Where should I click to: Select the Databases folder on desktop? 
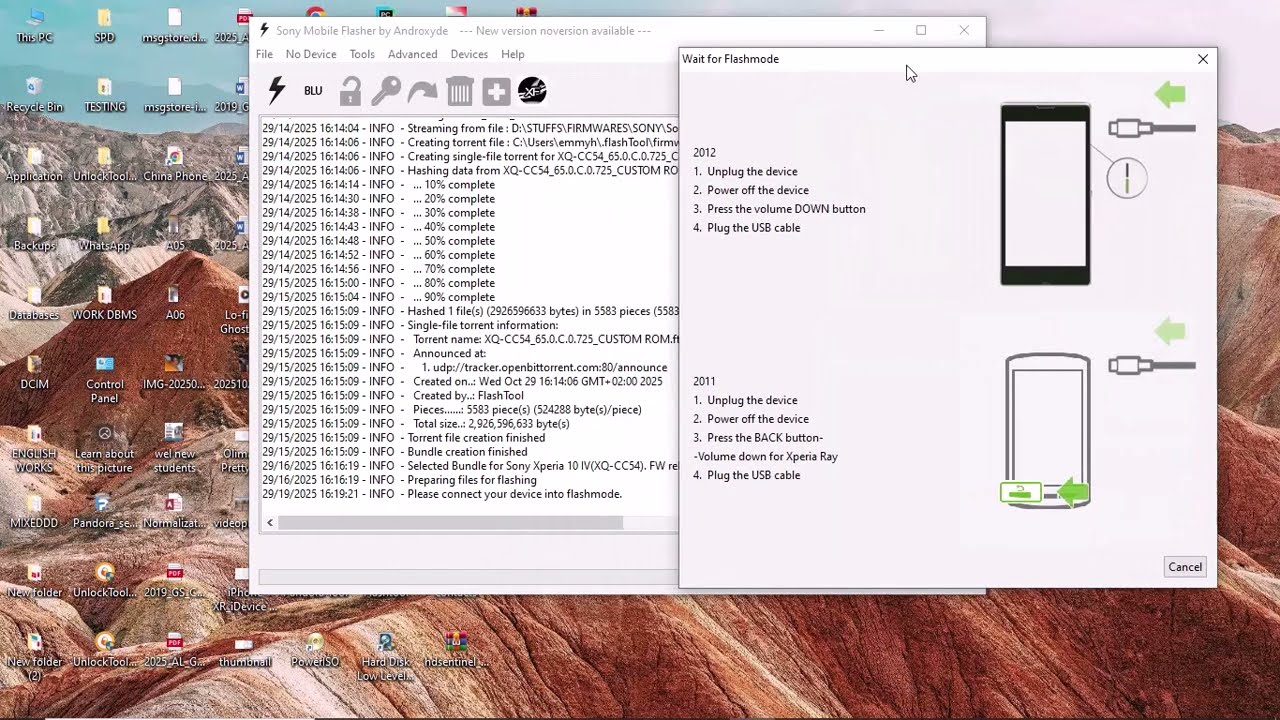34,303
